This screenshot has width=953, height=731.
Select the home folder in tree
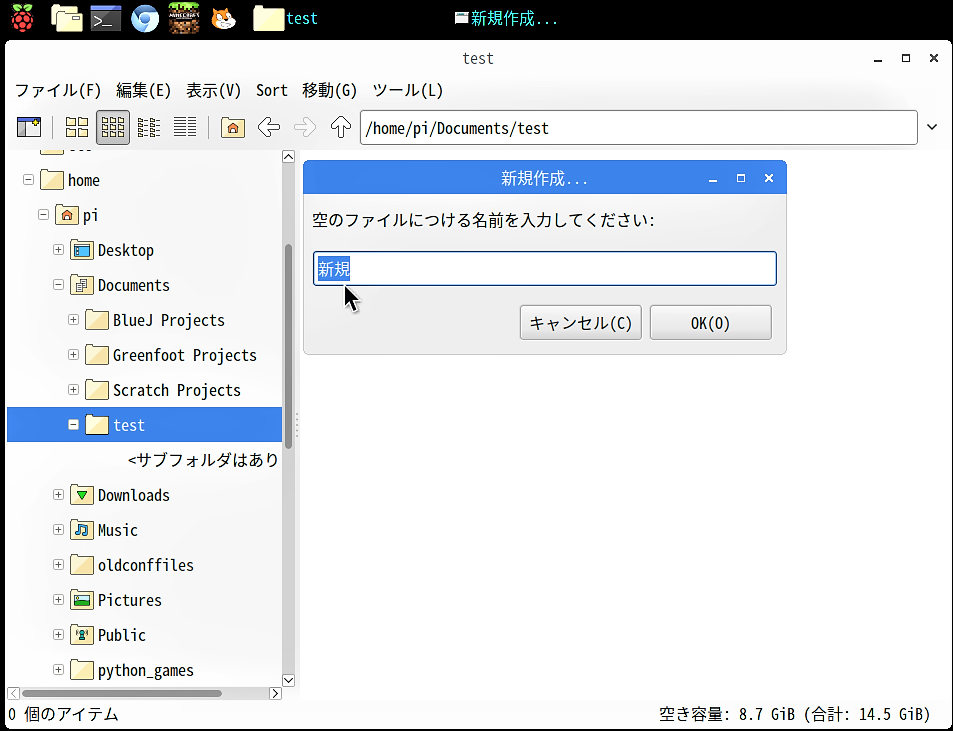coord(70,180)
